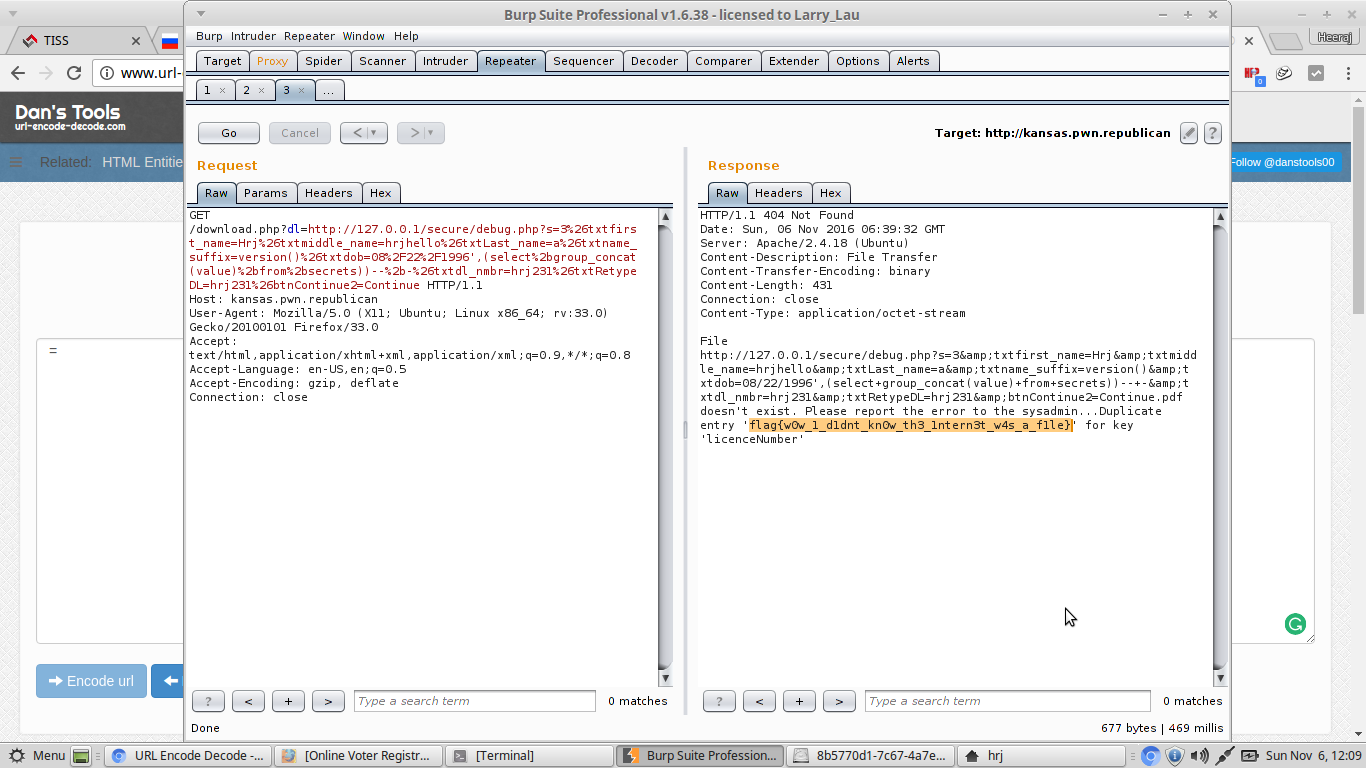Open the Help menu
The height and width of the screenshot is (768, 1366).
pos(406,36)
